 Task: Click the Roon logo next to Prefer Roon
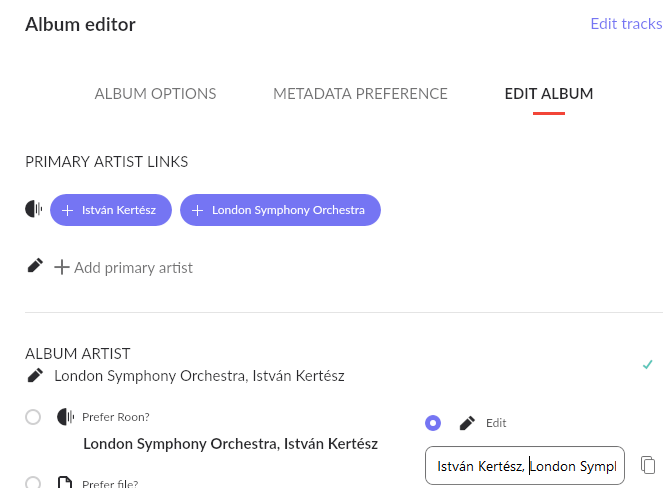pos(65,417)
